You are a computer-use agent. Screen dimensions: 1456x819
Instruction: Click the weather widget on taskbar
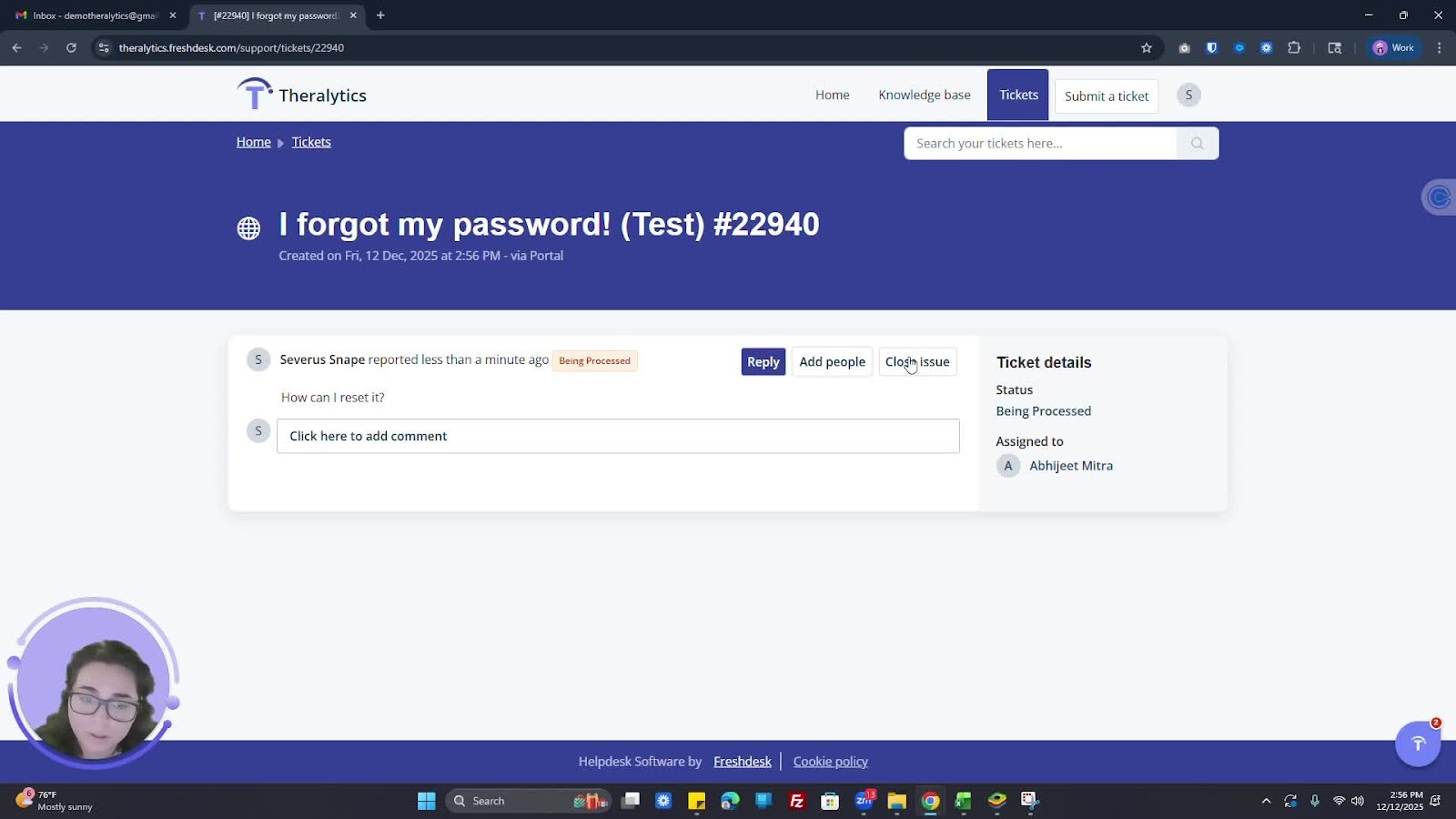[55, 801]
